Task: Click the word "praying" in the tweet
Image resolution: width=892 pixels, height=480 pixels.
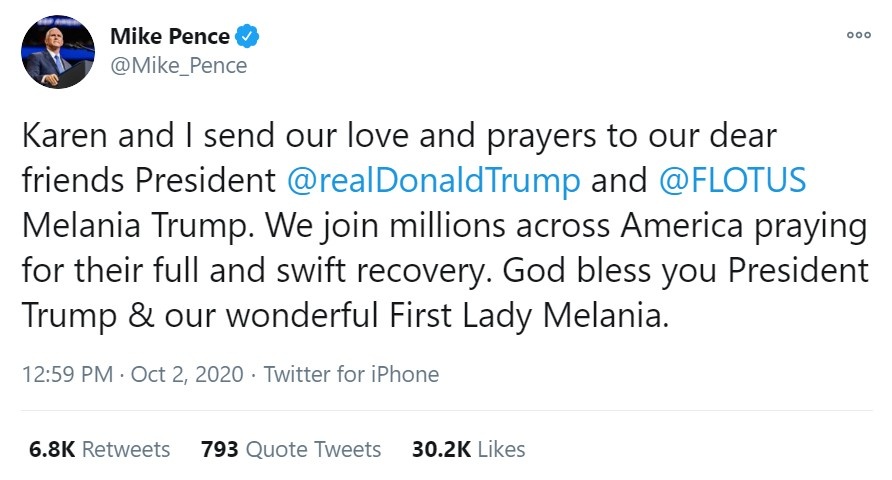Action: pos(805,226)
